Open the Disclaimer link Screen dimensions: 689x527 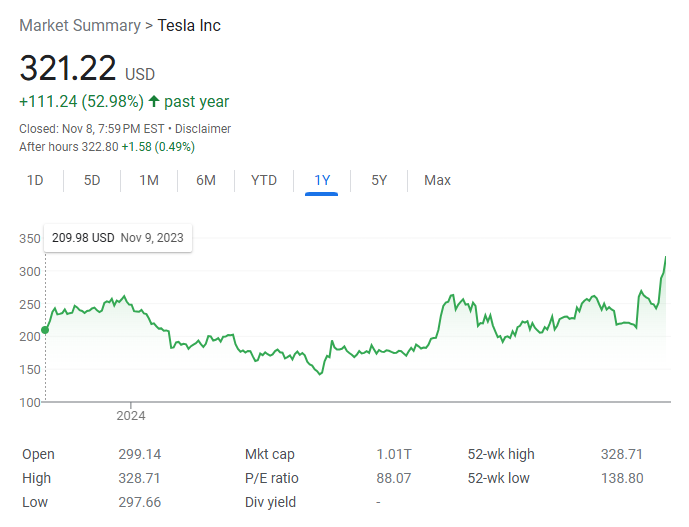[203, 129]
